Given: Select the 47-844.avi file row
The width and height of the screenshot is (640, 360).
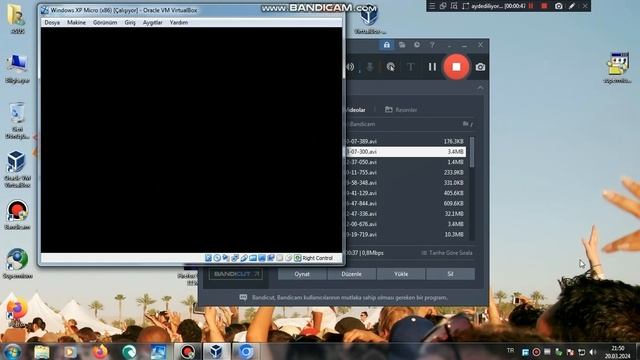Looking at the screenshot, I should 406,203.
